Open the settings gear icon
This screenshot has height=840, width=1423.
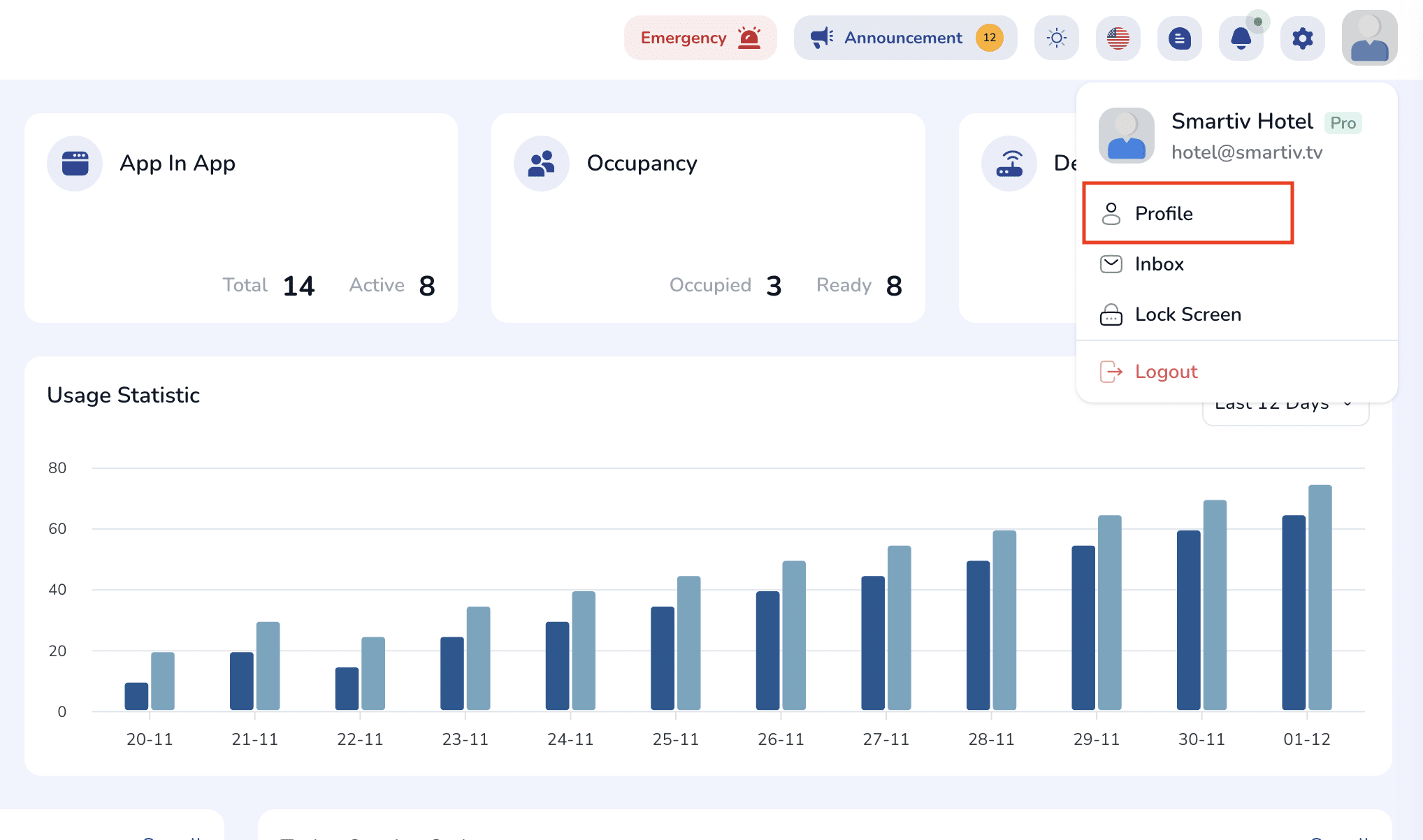click(1303, 38)
